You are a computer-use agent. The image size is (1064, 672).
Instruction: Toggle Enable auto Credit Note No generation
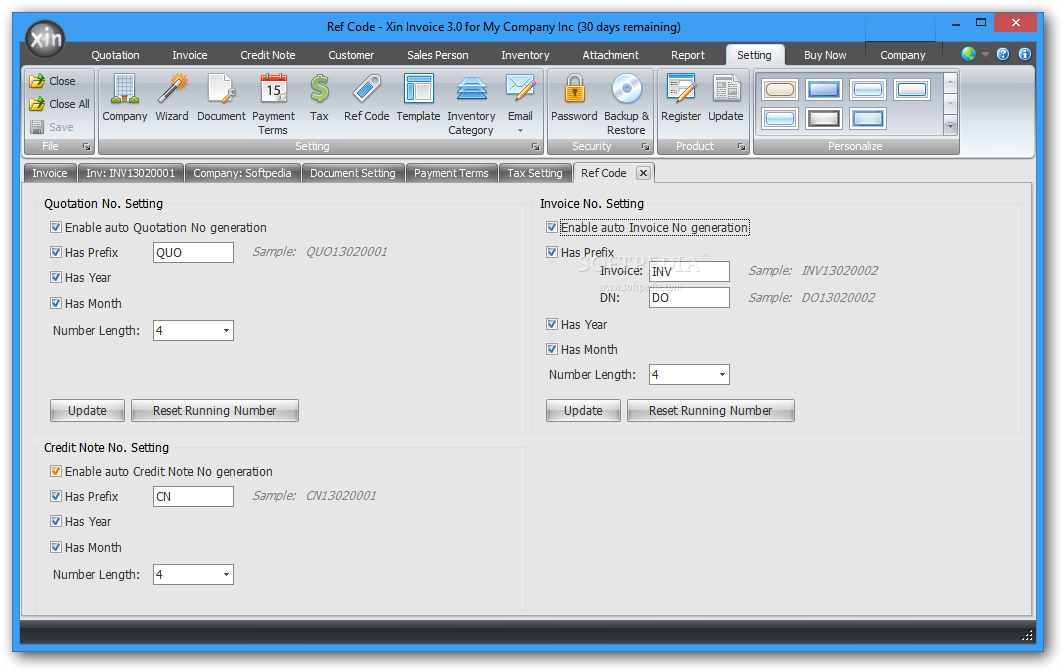pos(56,471)
